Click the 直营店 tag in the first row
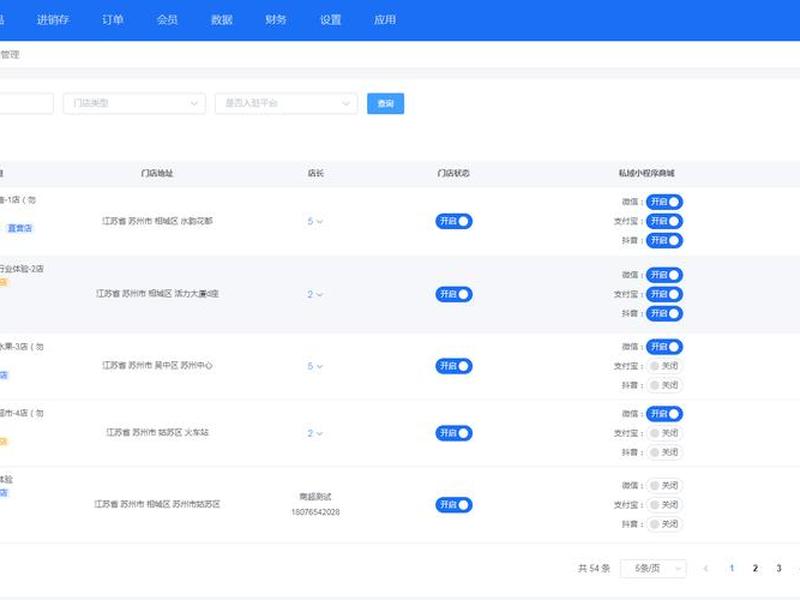 pyautogui.click(x=20, y=229)
